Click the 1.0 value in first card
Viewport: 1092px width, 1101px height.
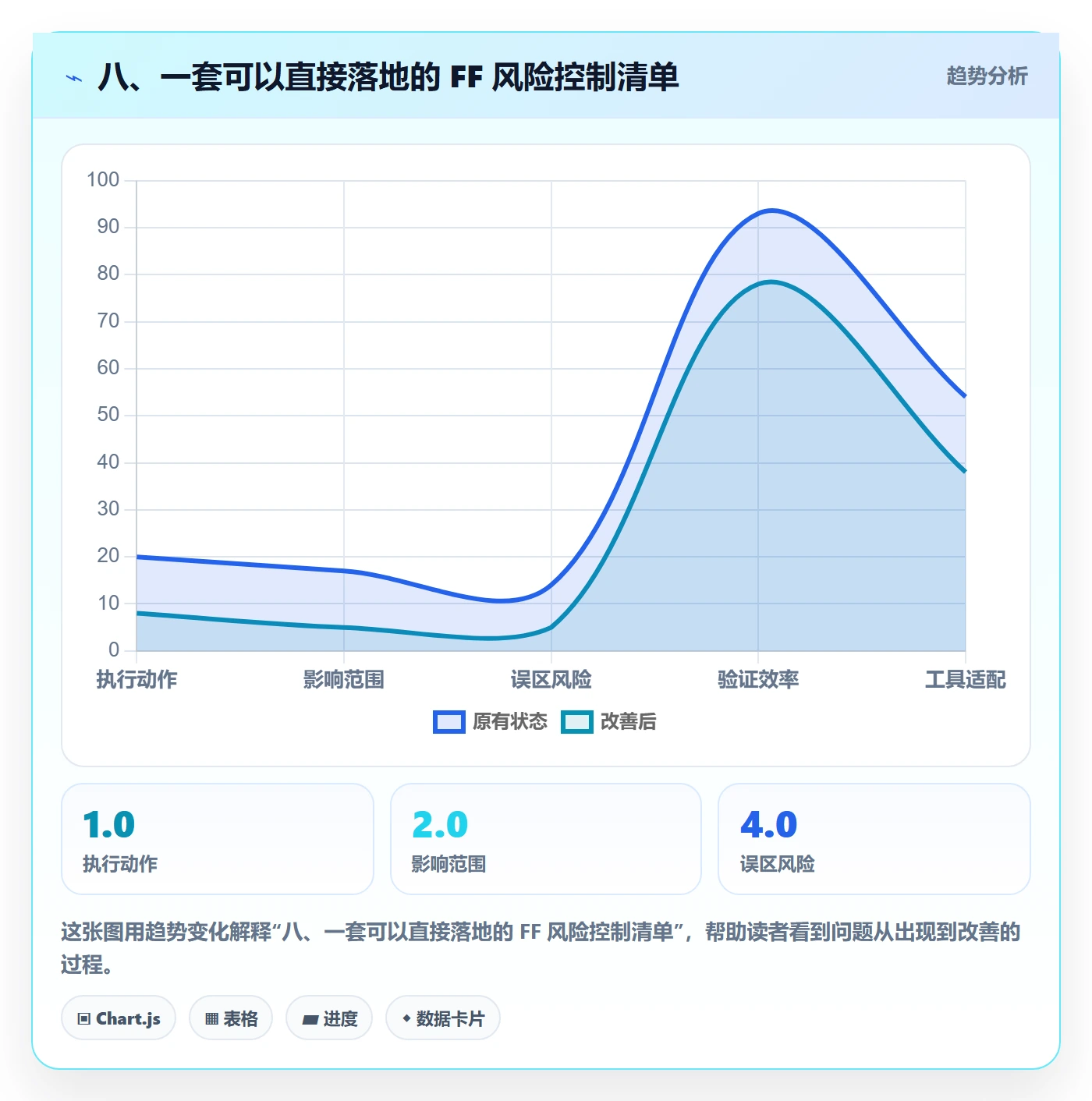(108, 824)
